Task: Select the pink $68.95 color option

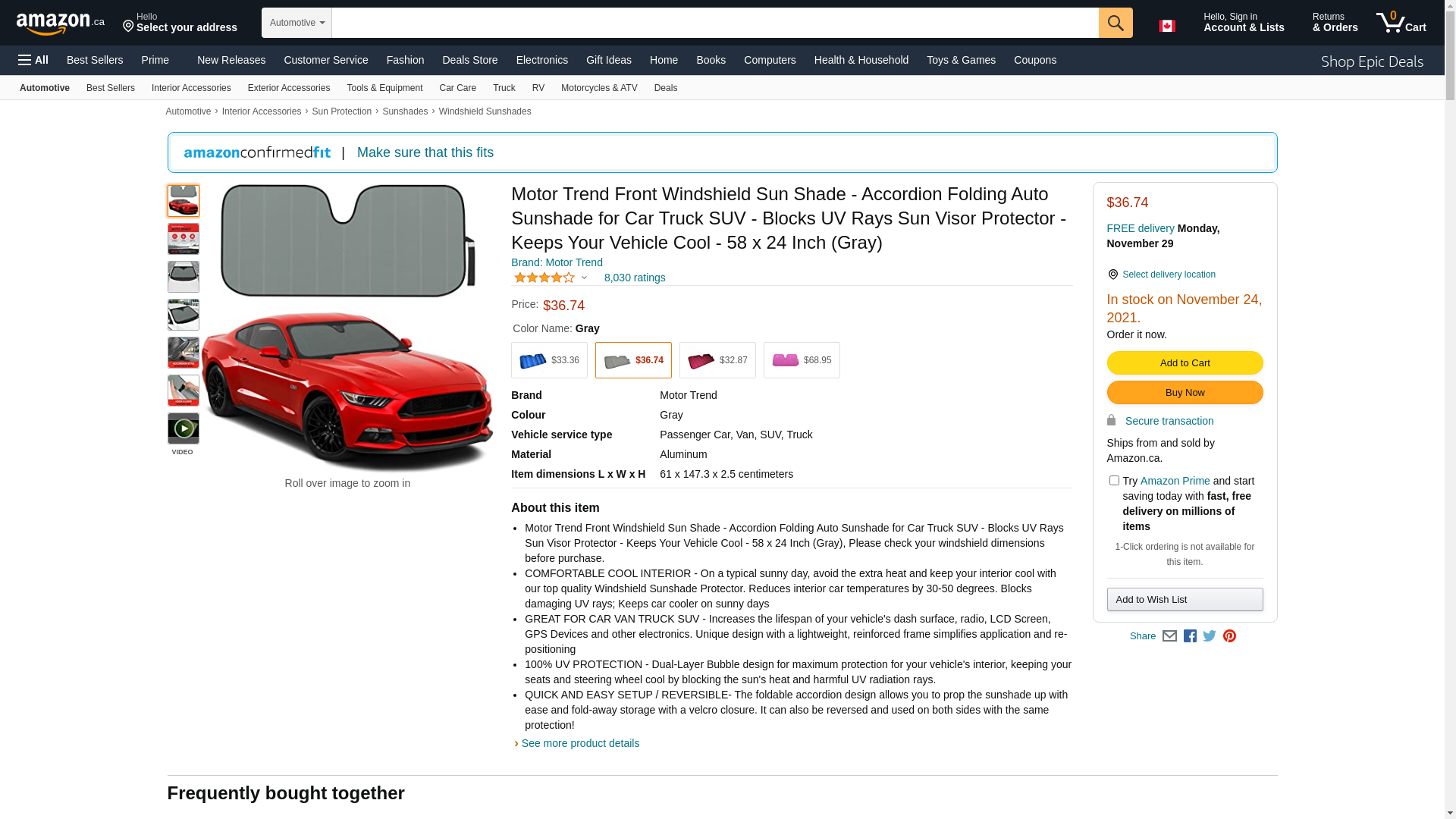Action: tap(801, 360)
